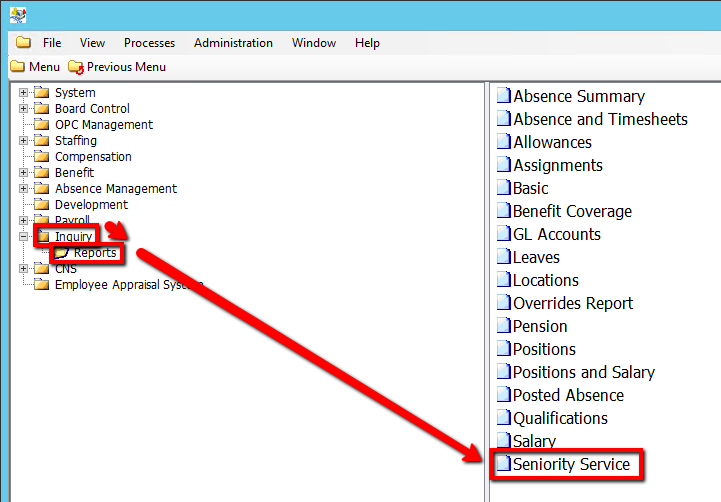Image resolution: width=721 pixels, height=502 pixels.
Task: Expand the Absence Management node
Action: click(23, 189)
